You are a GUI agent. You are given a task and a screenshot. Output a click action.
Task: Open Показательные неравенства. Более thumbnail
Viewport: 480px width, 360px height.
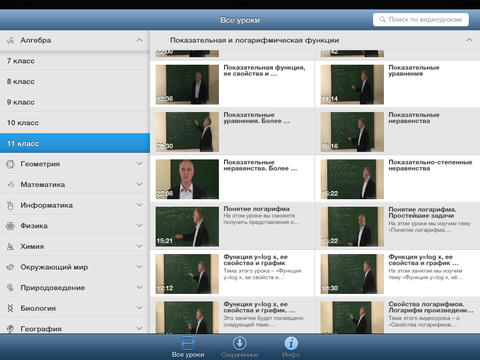[x=187, y=179]
